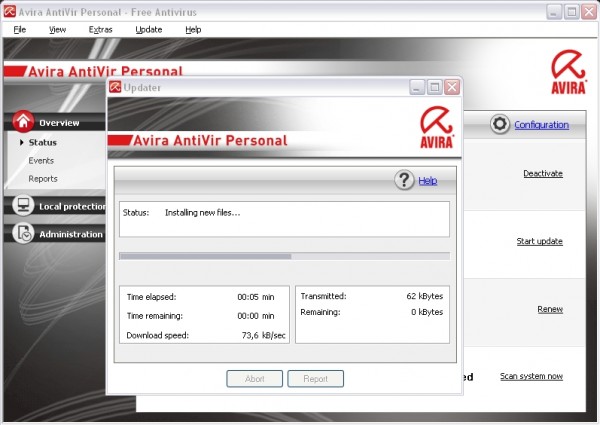
Task: Close the main Avira AntiVir window
Action: coord(589,12)
